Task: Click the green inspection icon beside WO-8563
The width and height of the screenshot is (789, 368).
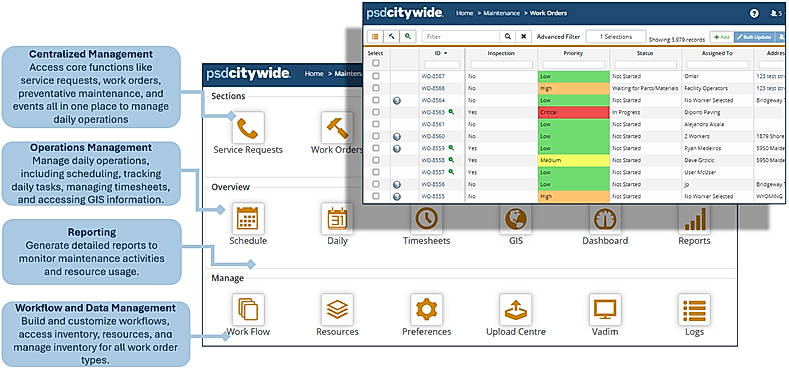Action: pyautogui.click(x=451, y=112)
